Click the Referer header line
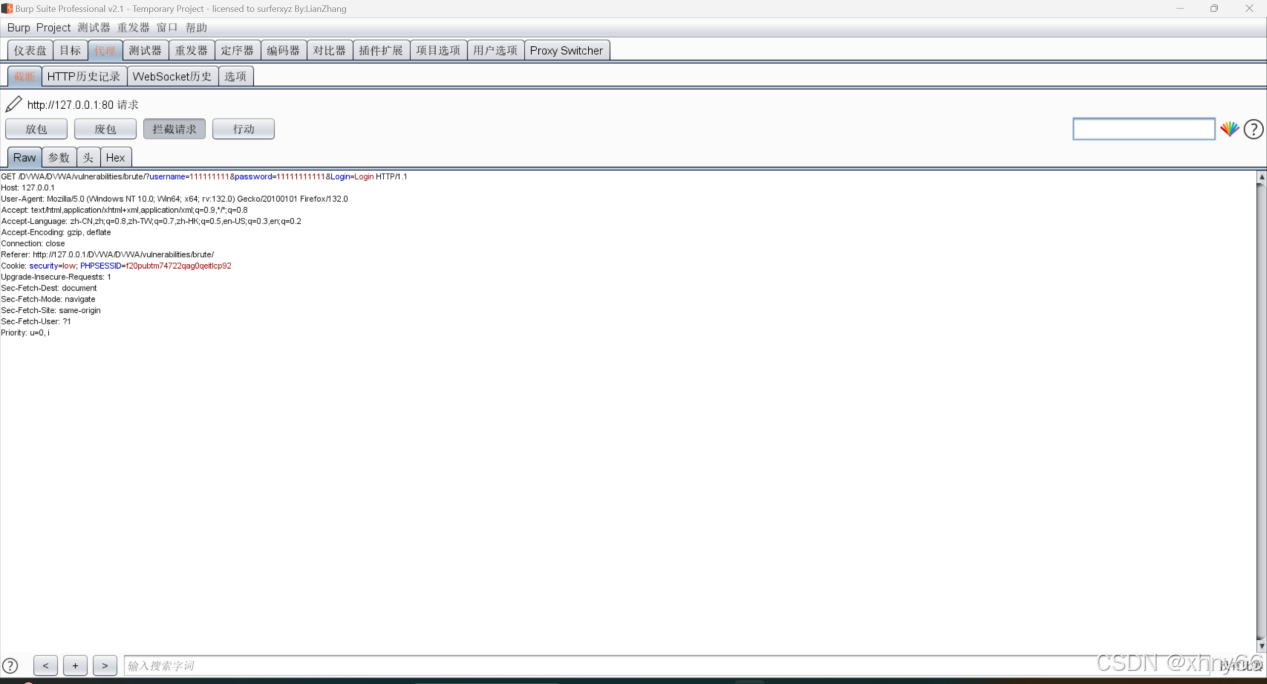The height and width of the screenshot is (684, 1267). (107, 255)
